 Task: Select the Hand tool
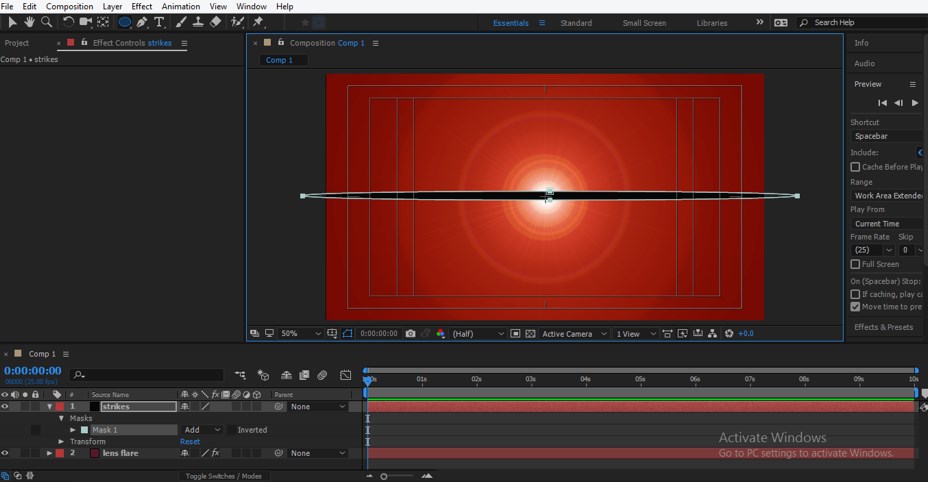pos(29,23)
